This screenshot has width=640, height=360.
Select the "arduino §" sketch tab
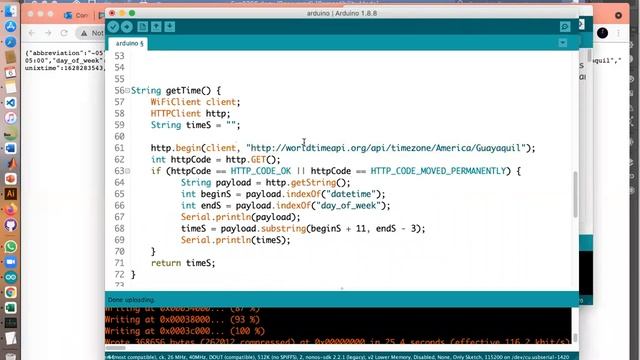(x=129, y=43)
